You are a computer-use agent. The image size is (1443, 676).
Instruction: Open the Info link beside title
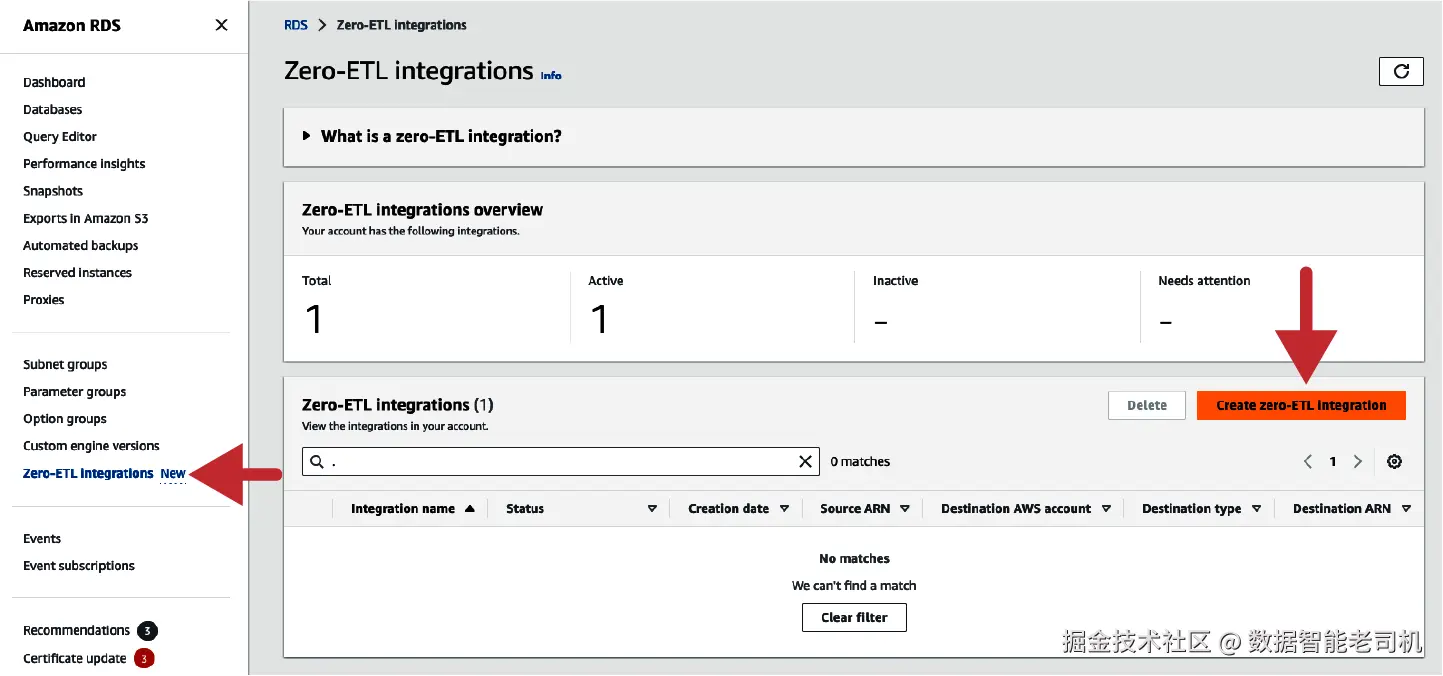click(x=551, y=75)
